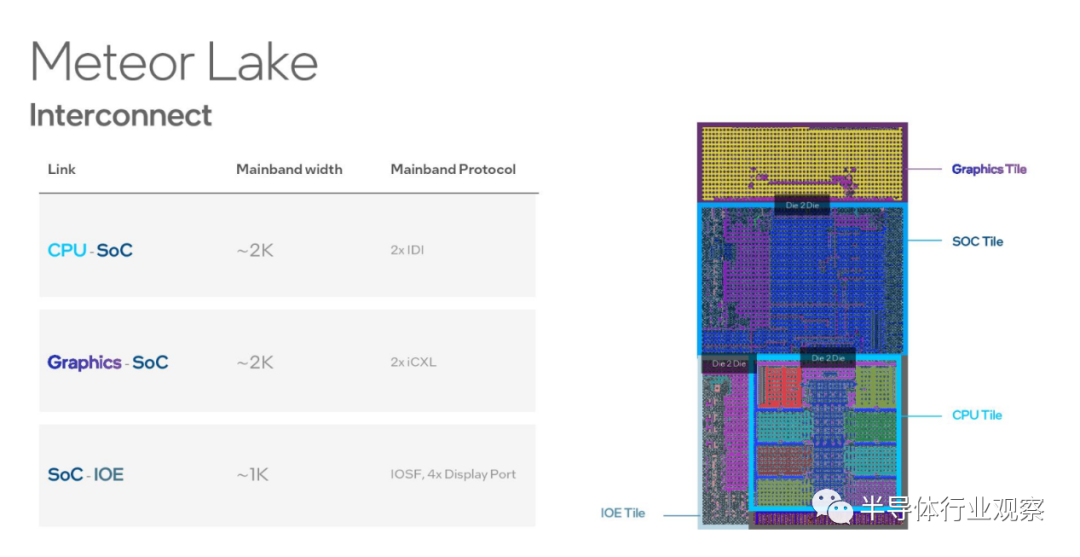Click Die 2 Die label between Graphics and SOC
Image resolution: width=1080 pixels, height=557 pixels.
pos(802,205)
